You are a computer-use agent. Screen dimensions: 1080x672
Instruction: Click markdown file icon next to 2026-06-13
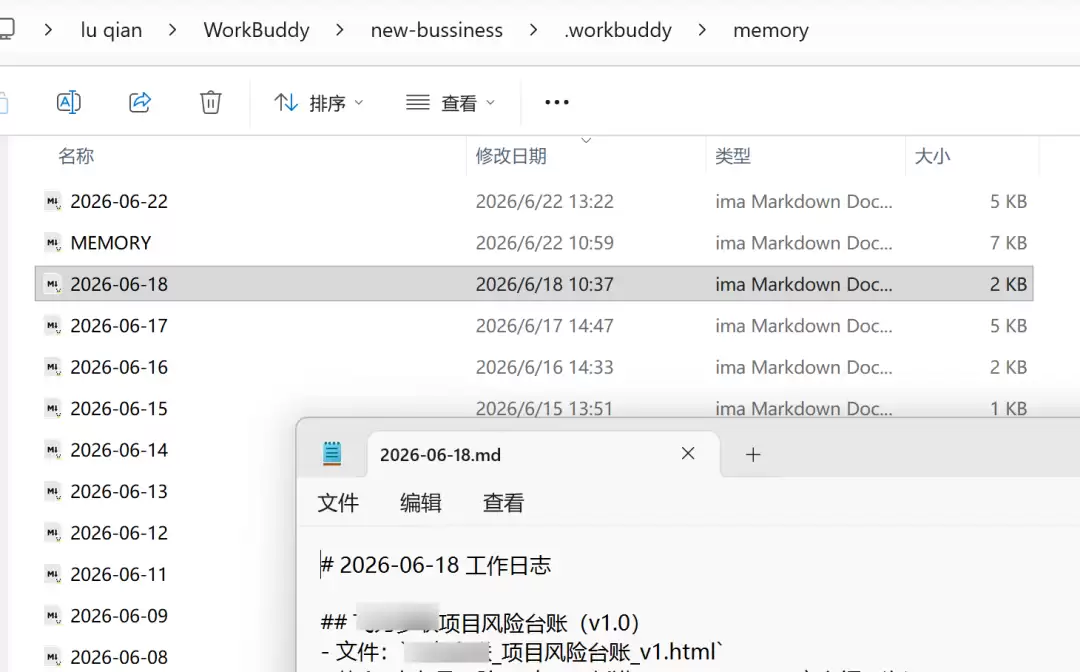pyautogui.click(x=53, y=491)
